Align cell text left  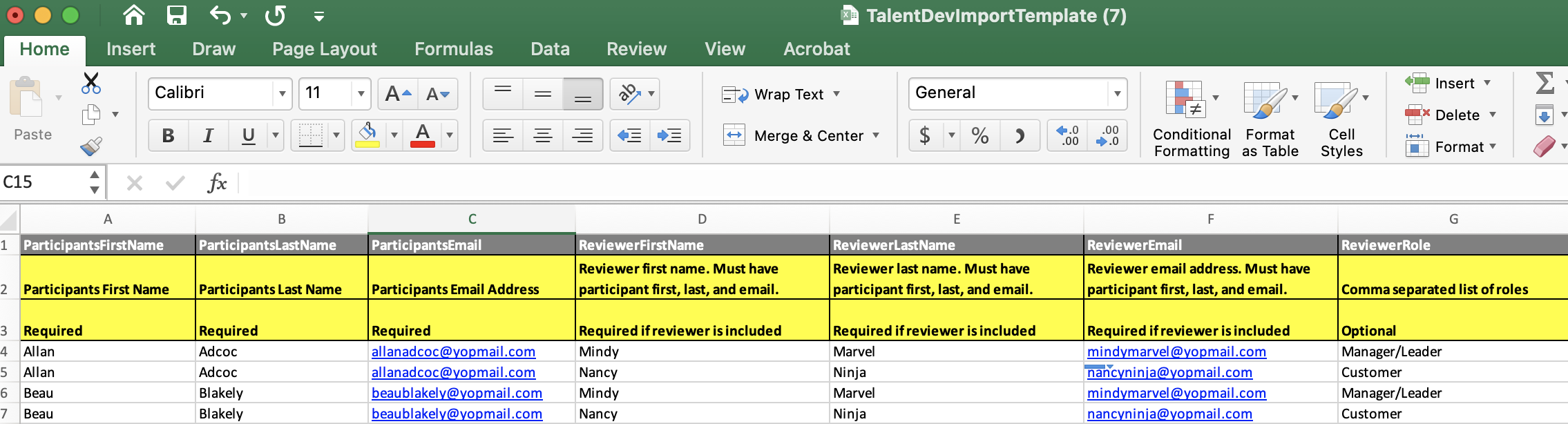[x=503, y=135]
